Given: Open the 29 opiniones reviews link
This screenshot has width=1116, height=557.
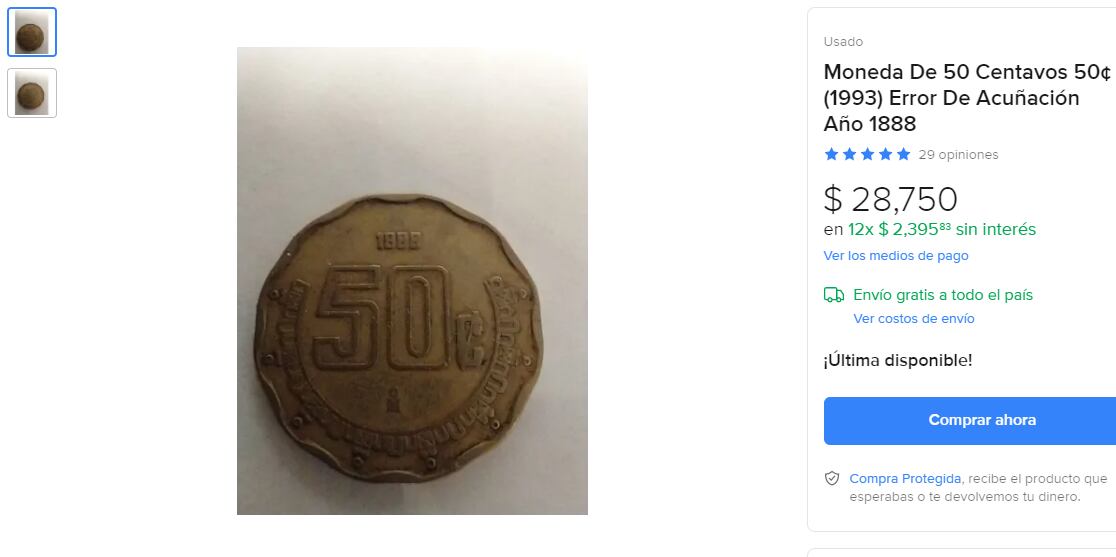Looking at the screenshot, I should [x=958, y=154].
